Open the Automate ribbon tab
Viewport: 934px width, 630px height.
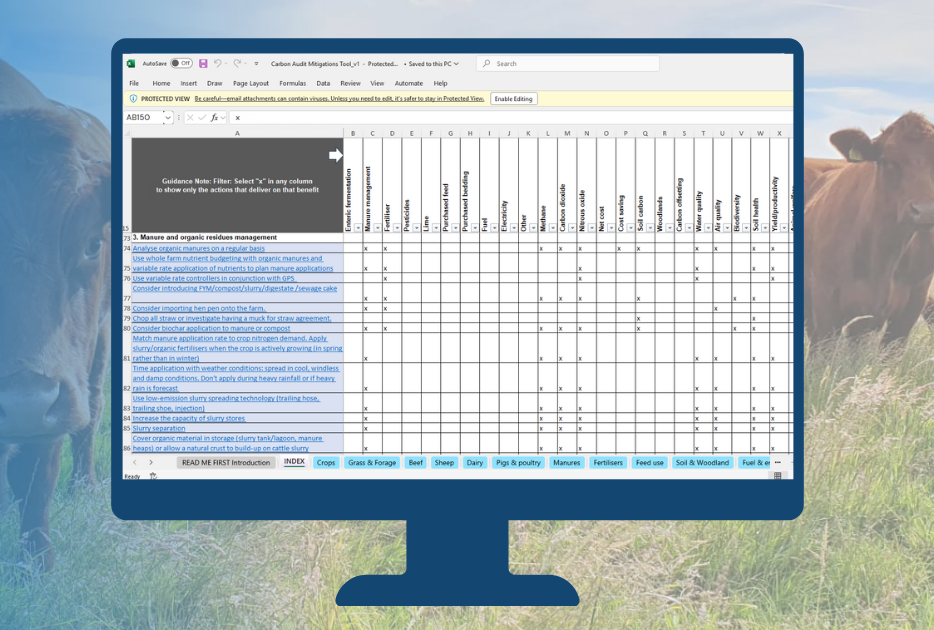coord(409,83)
